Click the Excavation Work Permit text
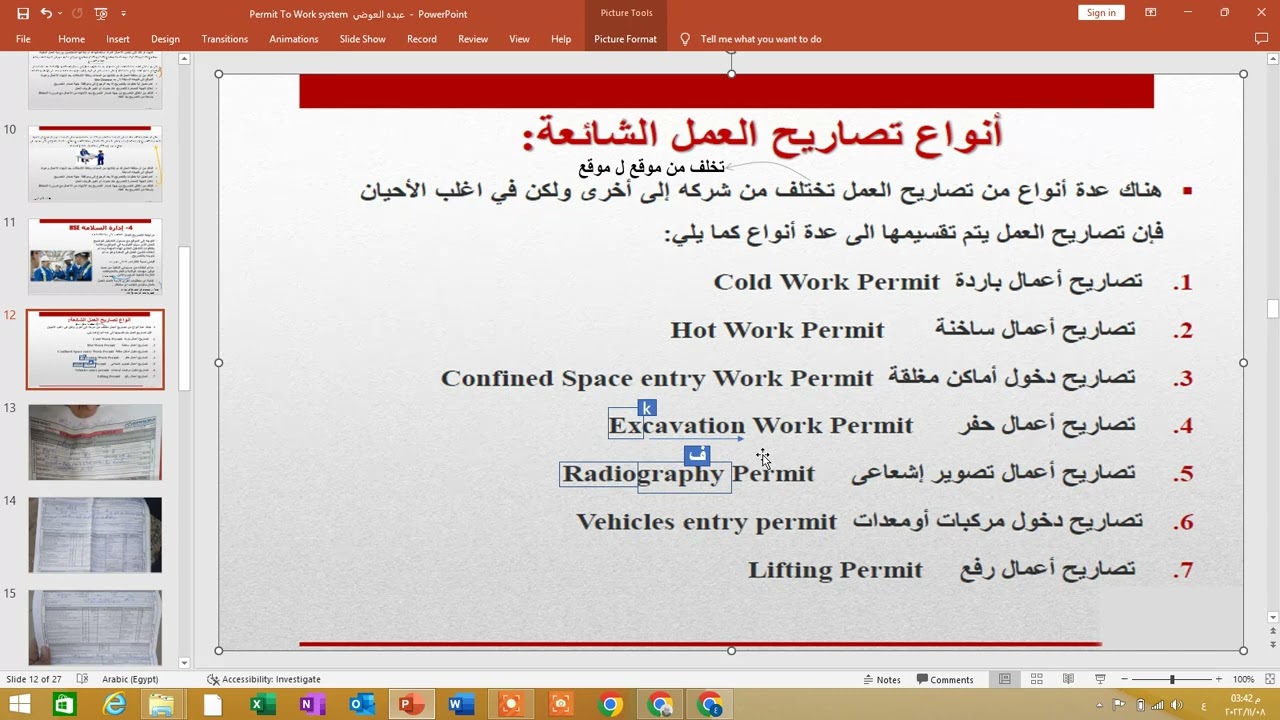Image resolution: width=1280 pixels, height=720 pixels. coord(760,426)
